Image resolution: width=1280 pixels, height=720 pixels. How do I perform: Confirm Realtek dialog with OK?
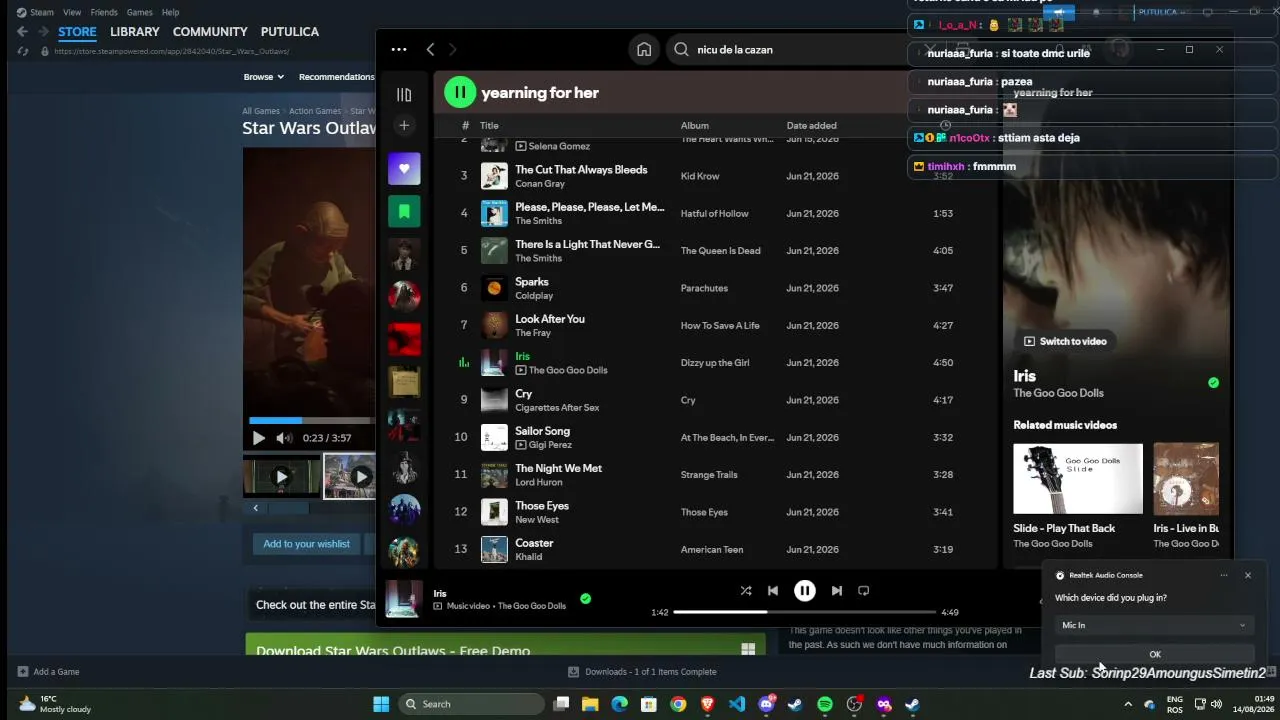[1154, 654]
